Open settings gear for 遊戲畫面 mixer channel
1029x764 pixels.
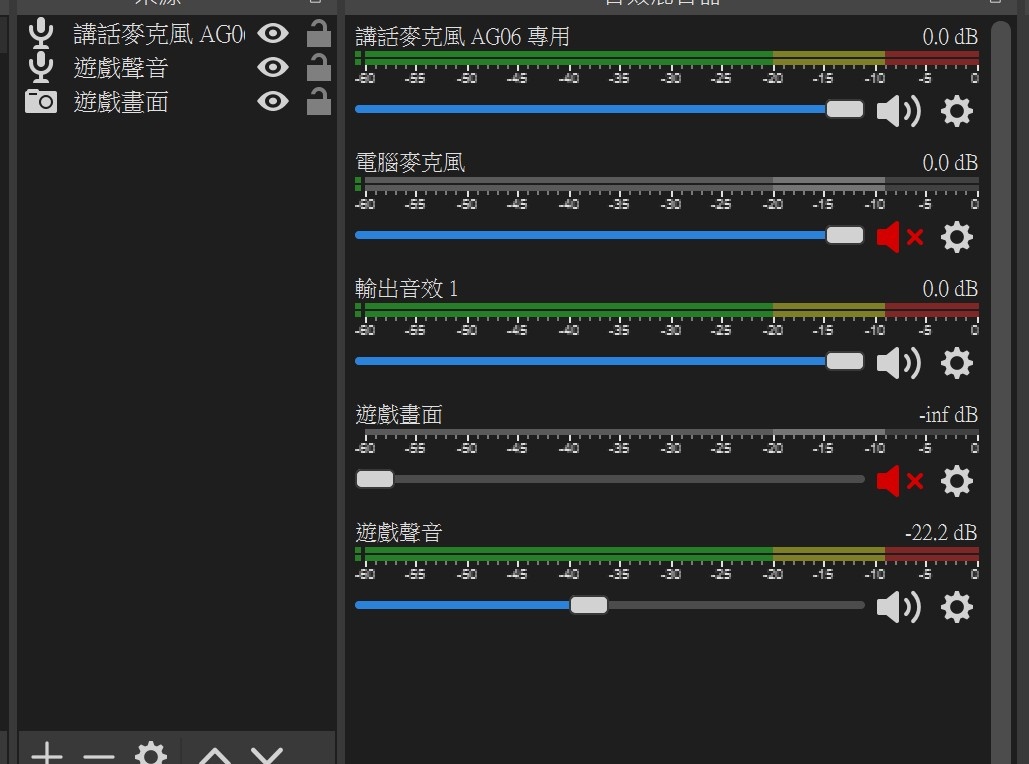(x=956, y=481)
